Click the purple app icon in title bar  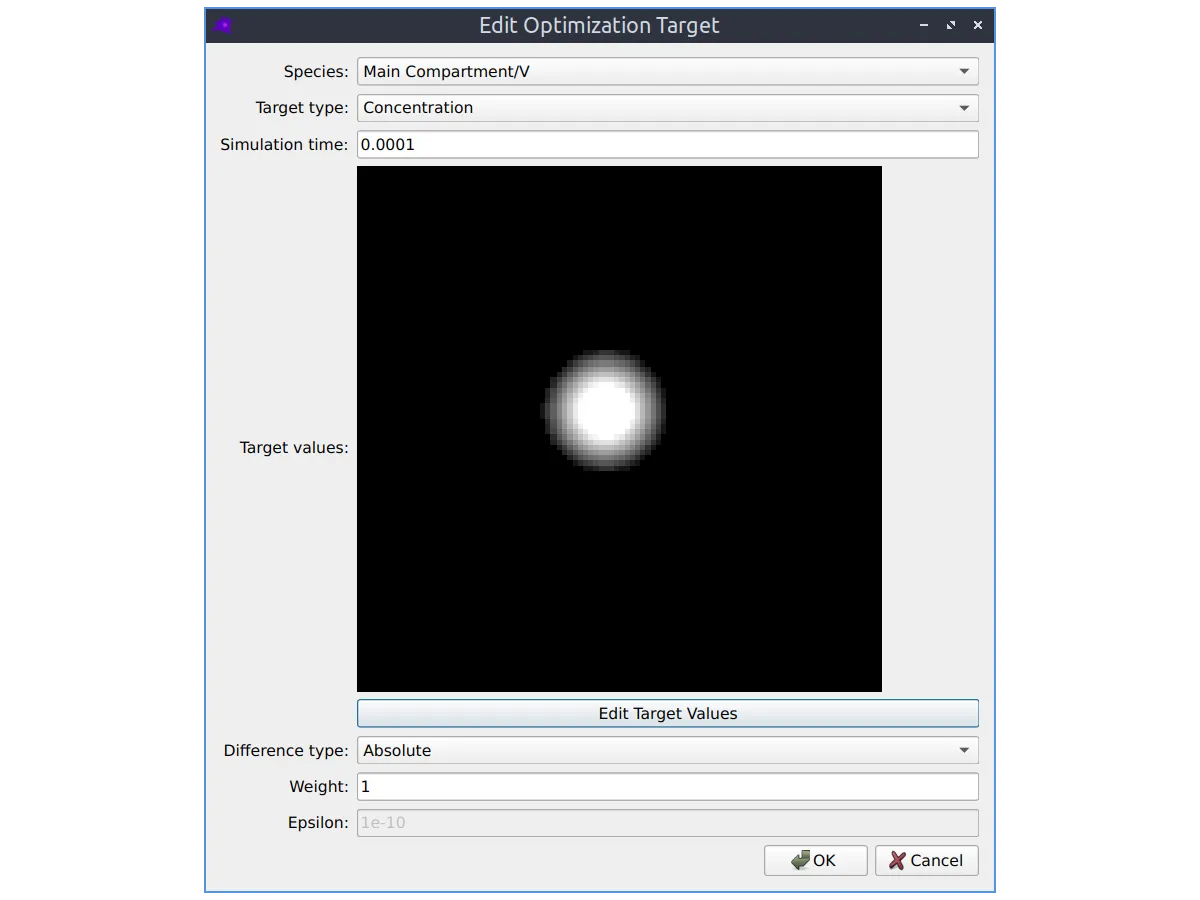coord(224,25)
